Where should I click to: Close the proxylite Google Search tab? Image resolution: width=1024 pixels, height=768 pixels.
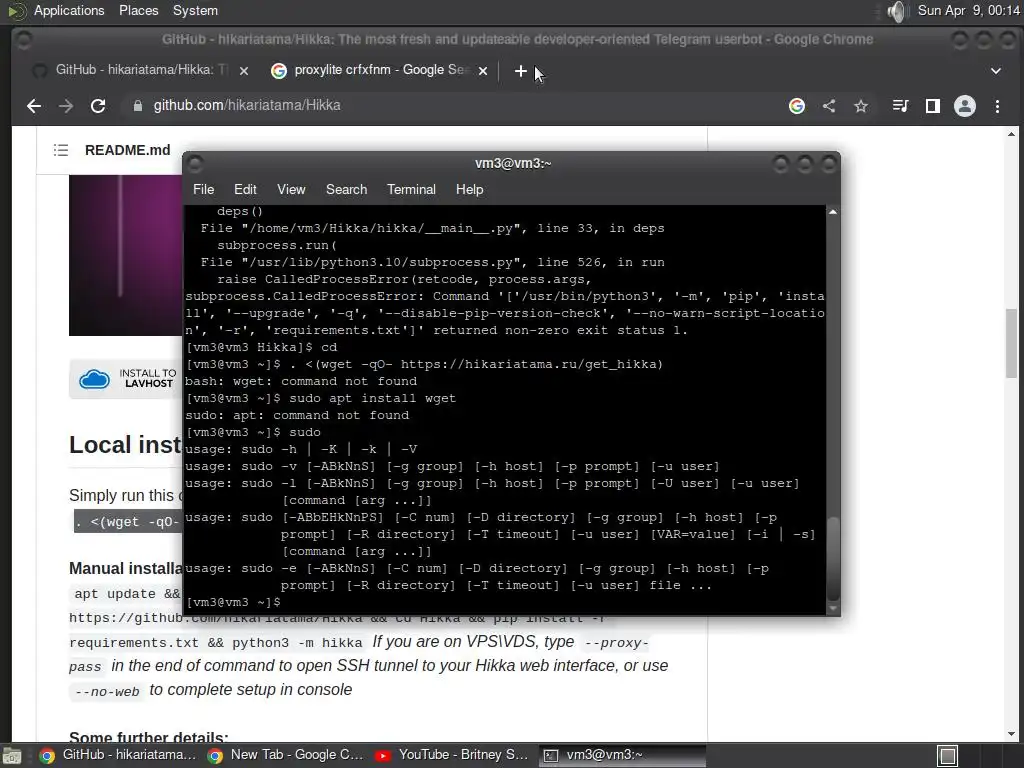483,71
